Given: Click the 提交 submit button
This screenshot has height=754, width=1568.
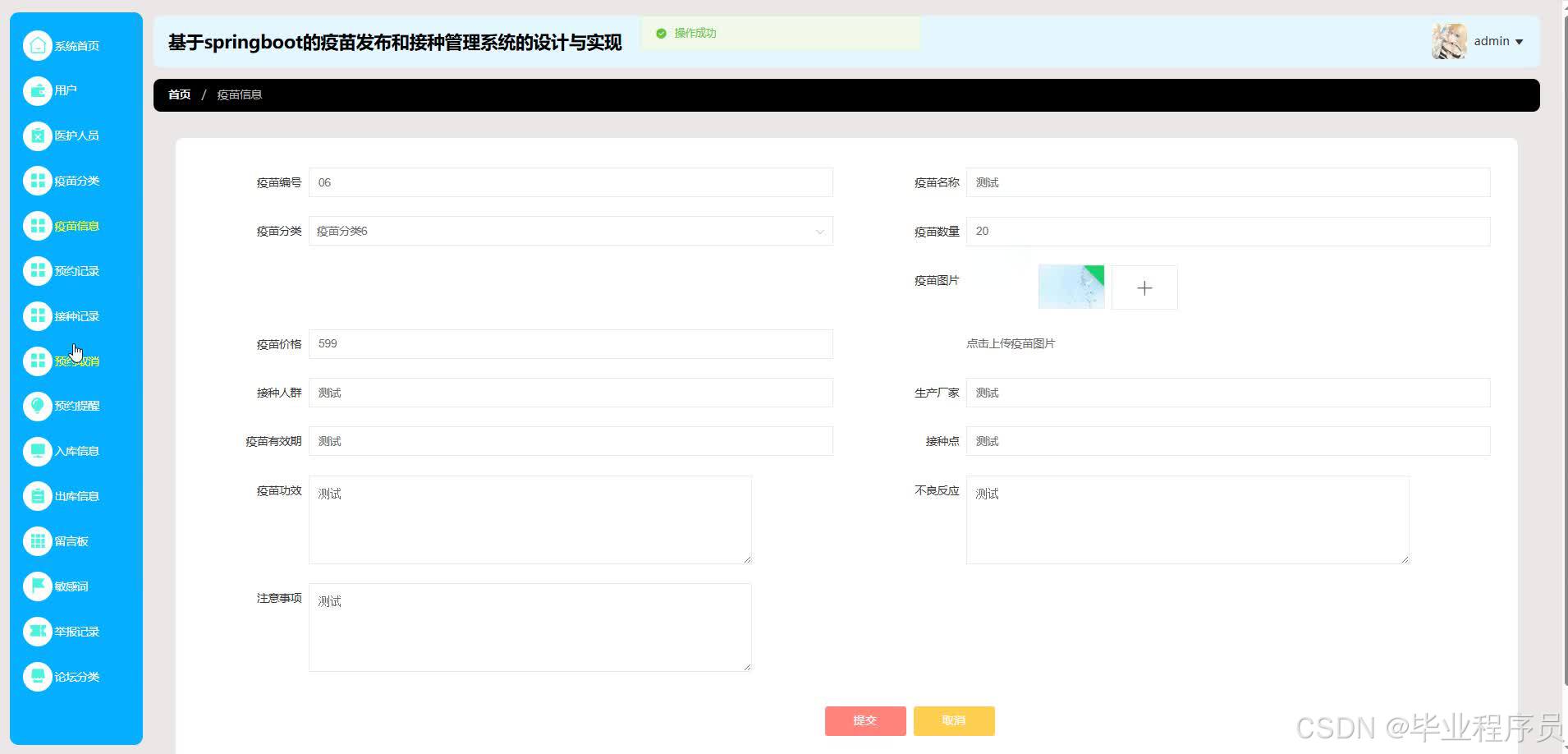Looking at the screenshot, I should click(x=865, y=720).
